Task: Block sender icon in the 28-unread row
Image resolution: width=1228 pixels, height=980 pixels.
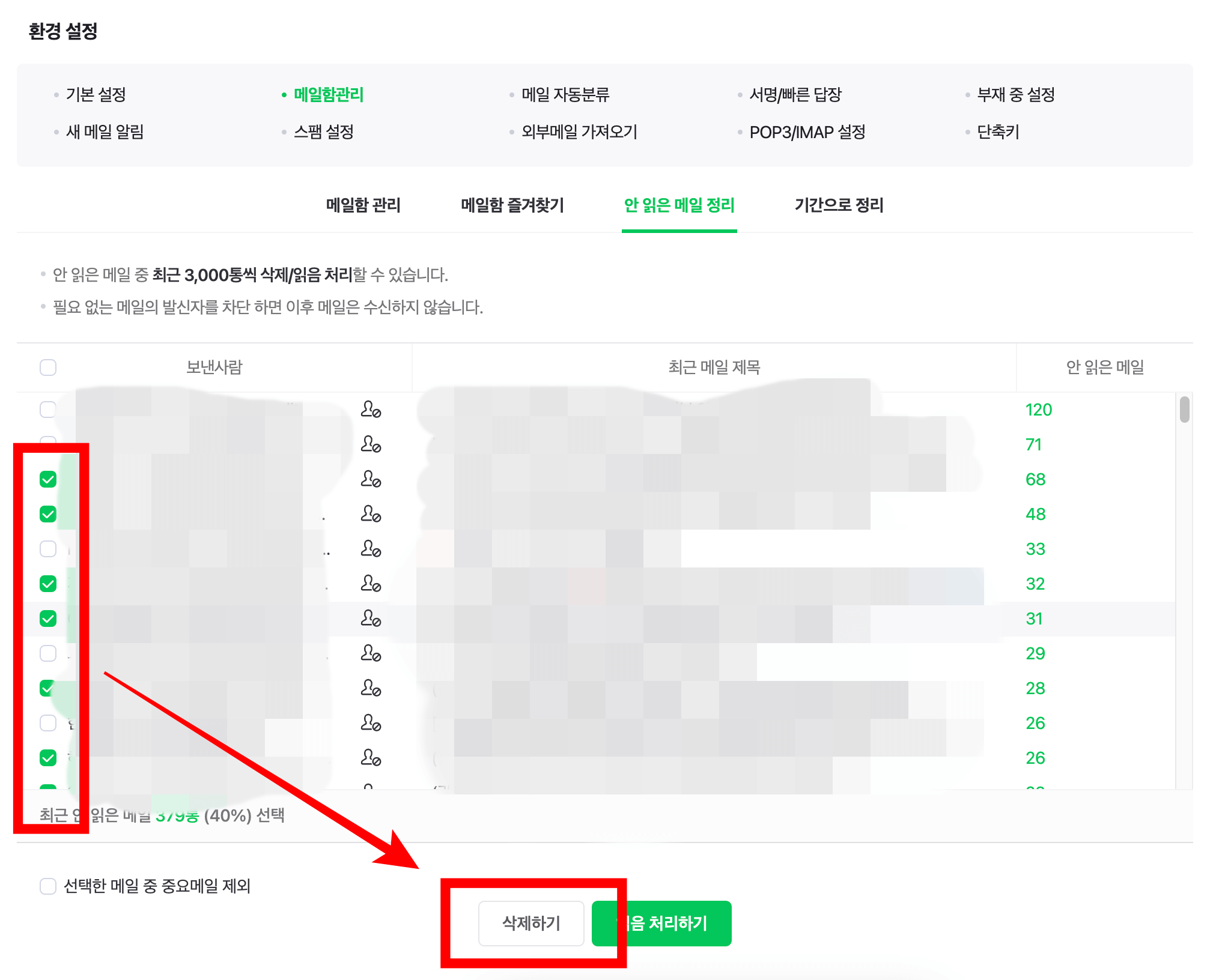Action: (371, 688)
